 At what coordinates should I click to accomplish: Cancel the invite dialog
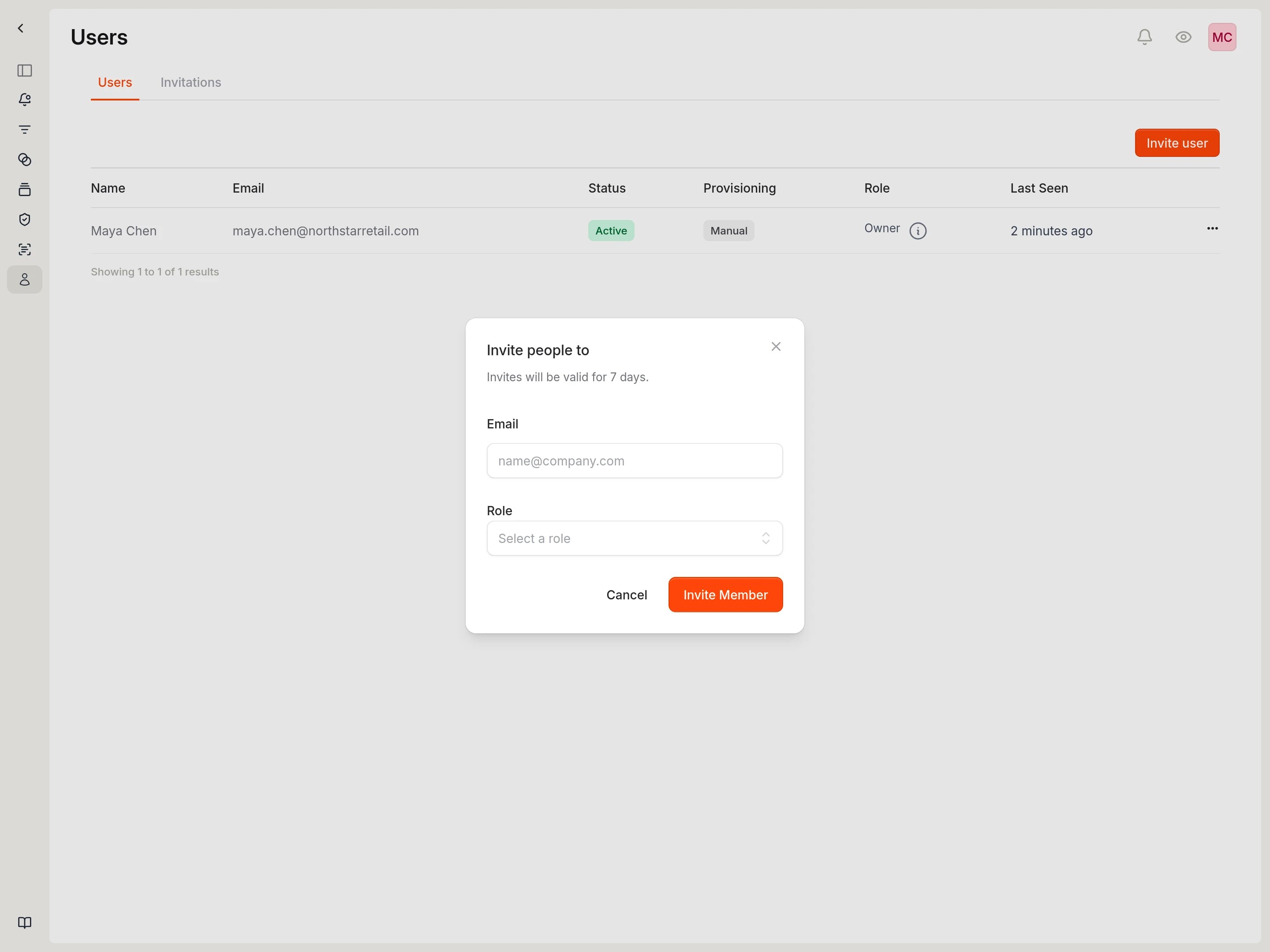(626, 595)
